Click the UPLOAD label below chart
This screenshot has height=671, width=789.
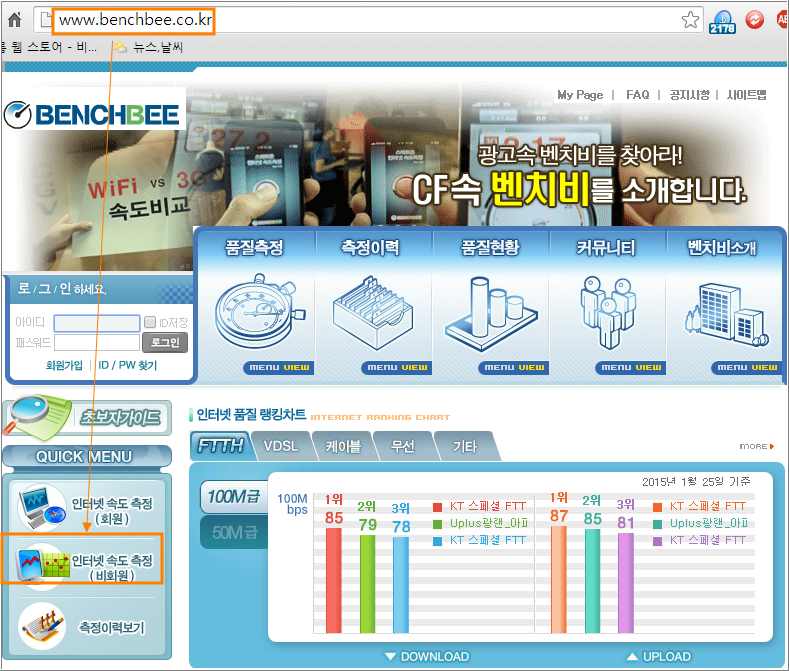pyautogui.click(x=659, y=656)
